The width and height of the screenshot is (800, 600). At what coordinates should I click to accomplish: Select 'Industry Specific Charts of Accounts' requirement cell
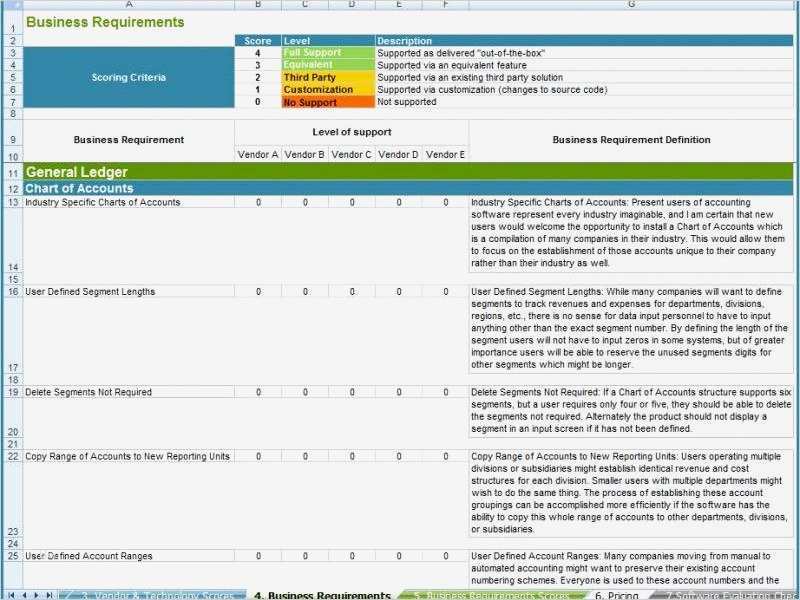tap(129, 202)
